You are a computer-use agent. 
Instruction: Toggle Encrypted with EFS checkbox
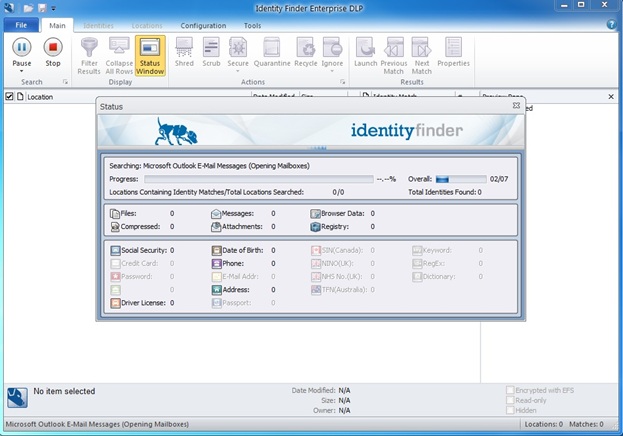point(510,390)
